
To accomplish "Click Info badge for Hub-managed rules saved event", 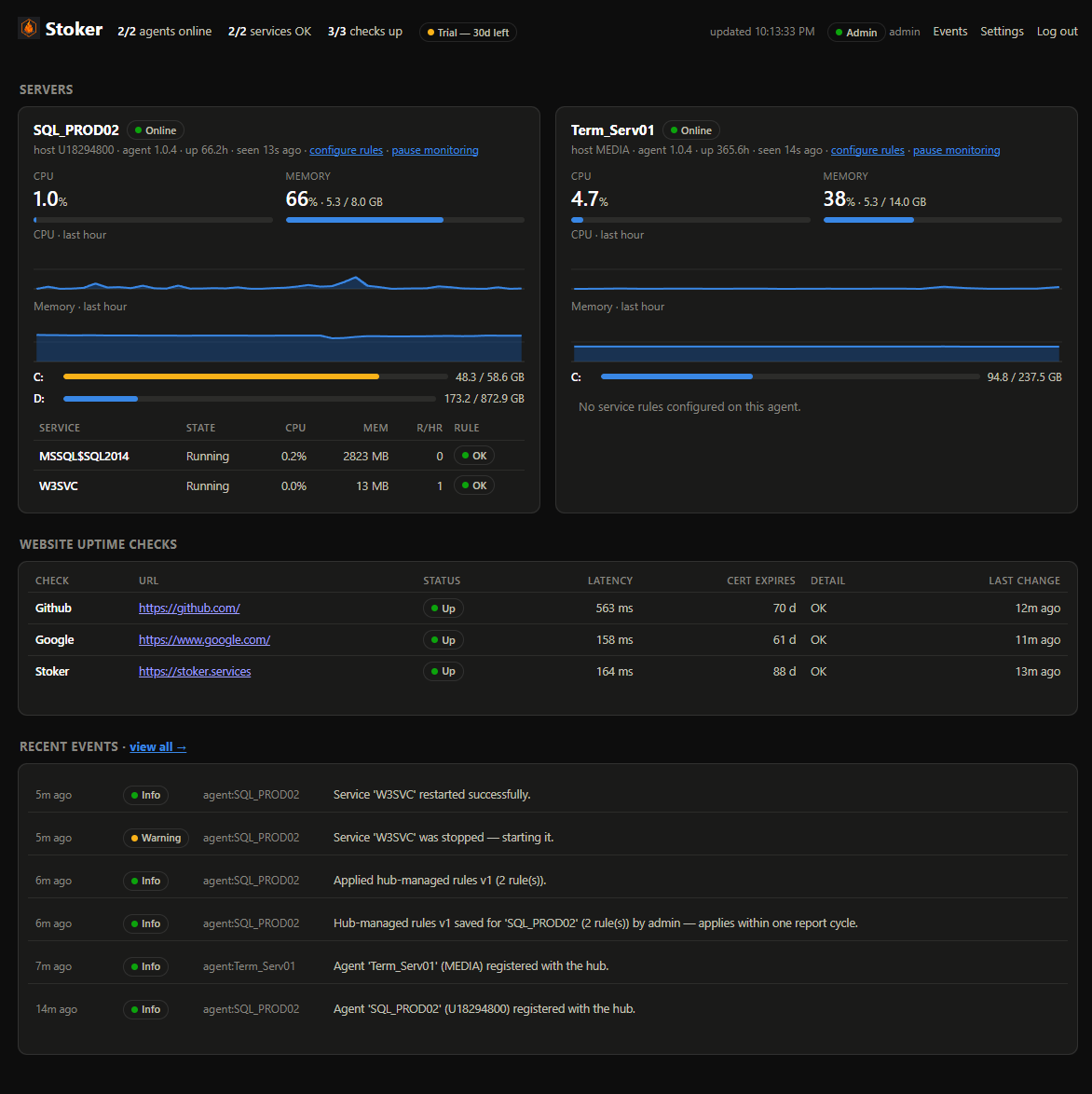I will [x=145, y=923].
